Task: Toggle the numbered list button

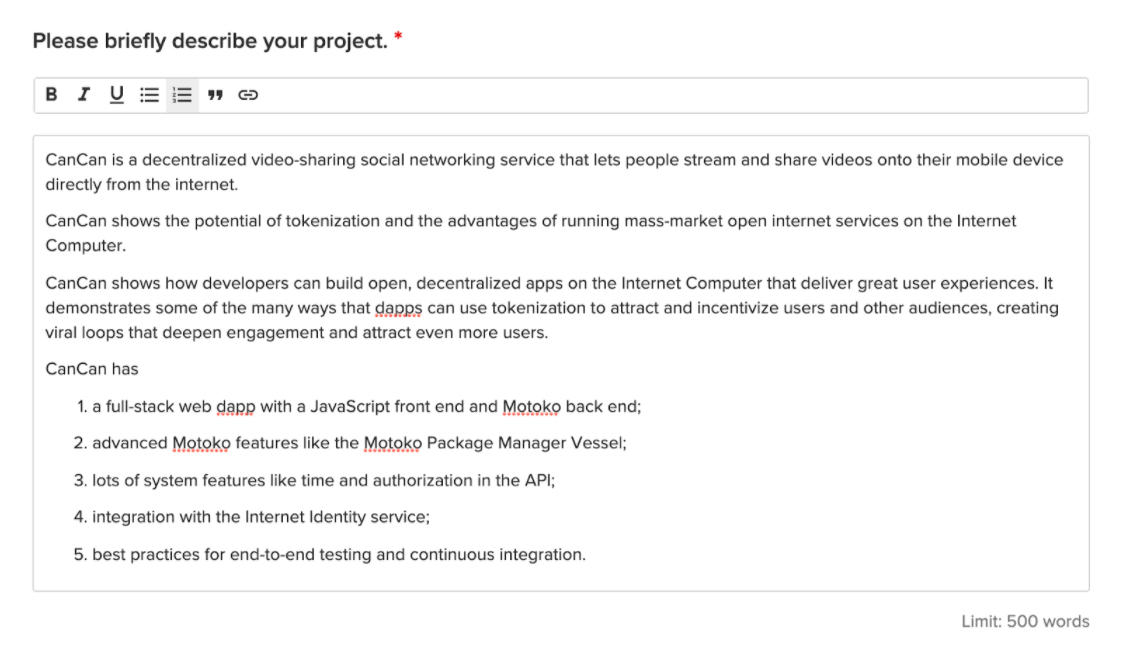Action: [182, 95]
